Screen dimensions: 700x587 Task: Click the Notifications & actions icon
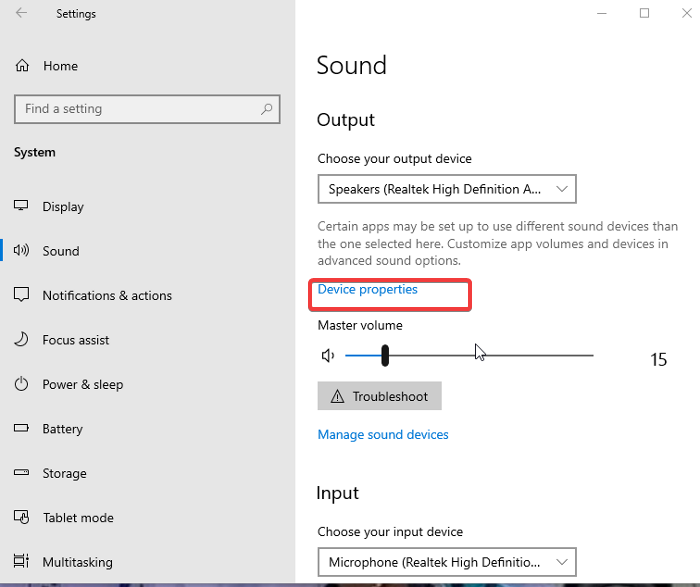coord(22,295)
